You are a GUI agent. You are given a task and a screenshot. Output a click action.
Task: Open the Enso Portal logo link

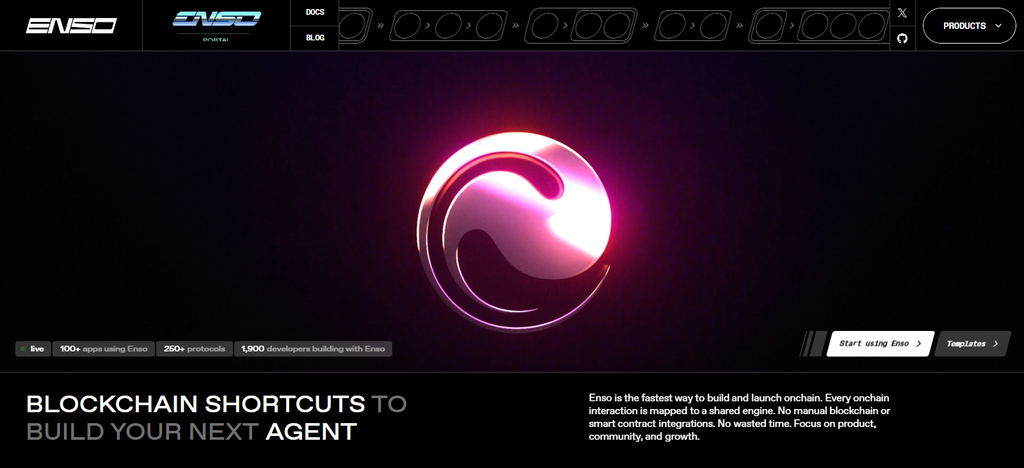216,25
